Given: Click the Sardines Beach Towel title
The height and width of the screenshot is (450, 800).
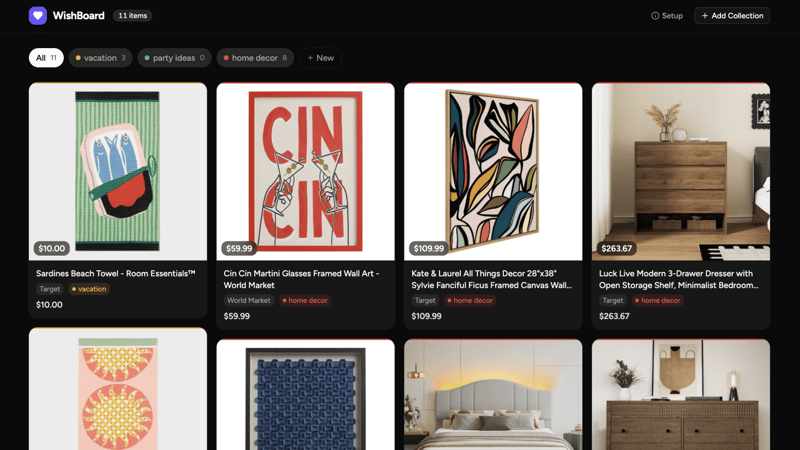Looking at the screenshot, I should pos(116,273).
